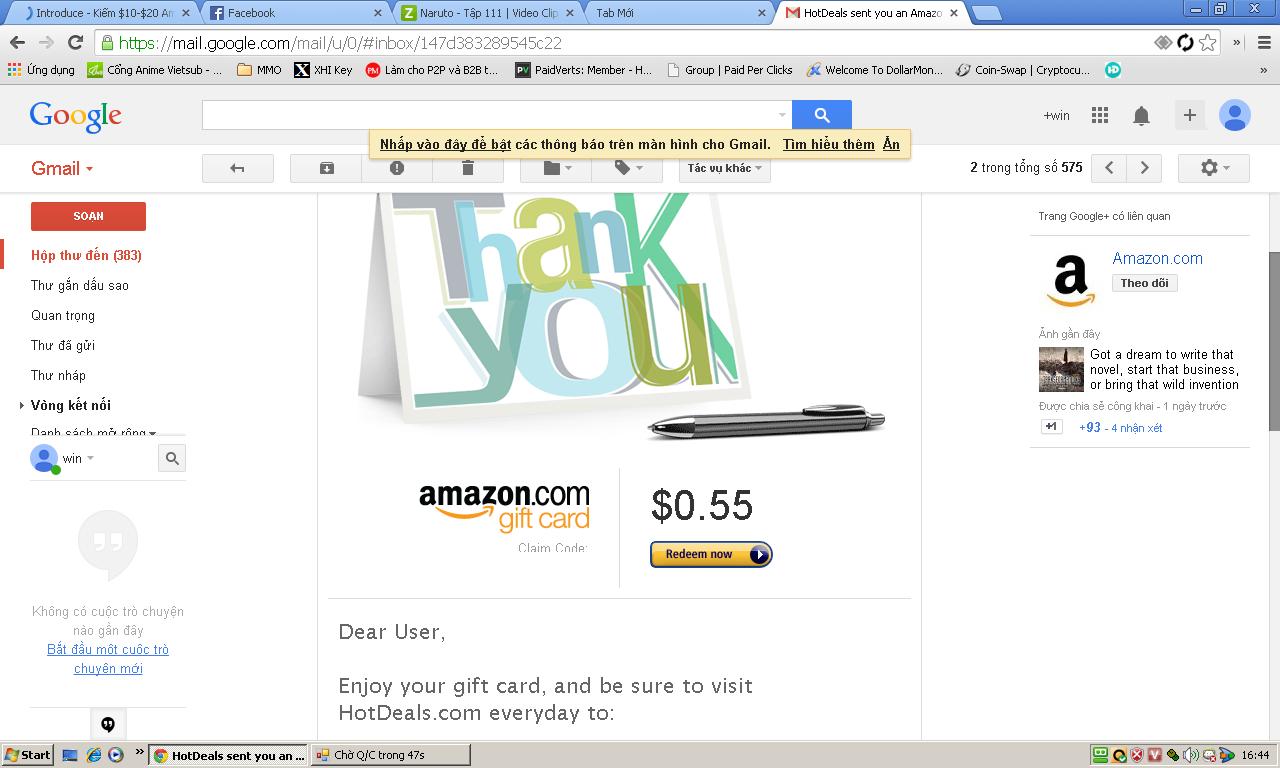This screenshot has width=1280, height=768.
Task: Expand the Move to folder dropdown
Action: (x=556, y=168)
